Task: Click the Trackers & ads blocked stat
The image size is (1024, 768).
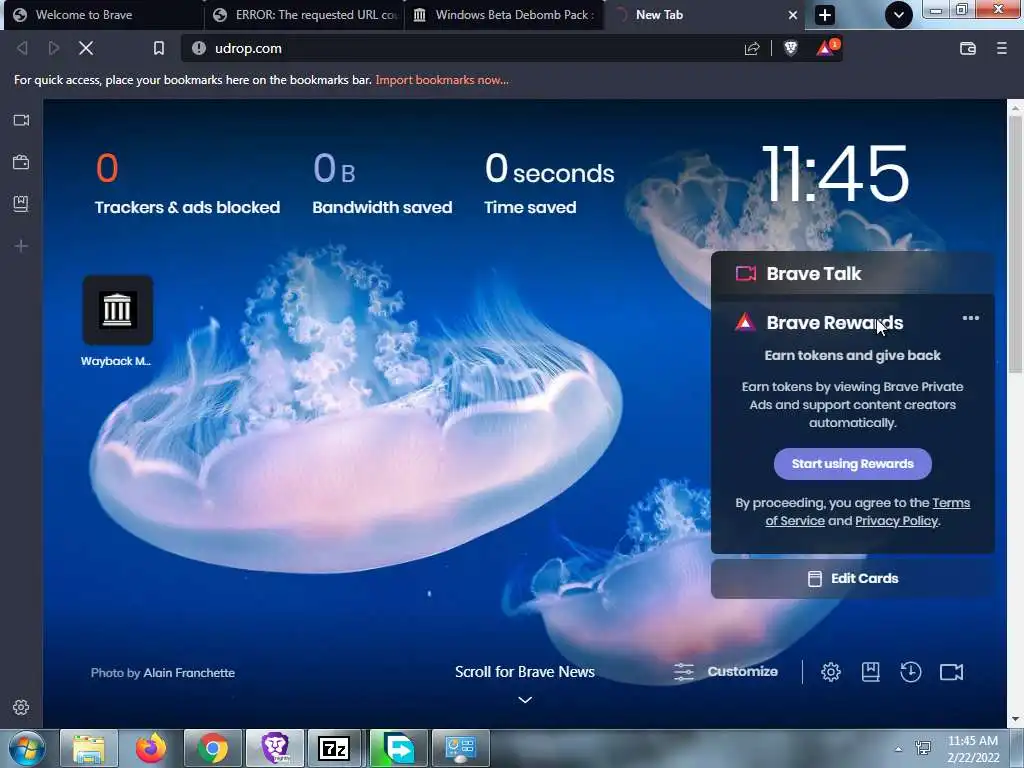Action: click(x=187, y=184)
